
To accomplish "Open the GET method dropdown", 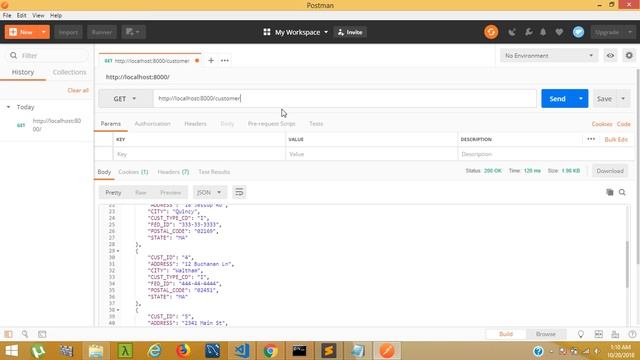I will click(125, 98).
